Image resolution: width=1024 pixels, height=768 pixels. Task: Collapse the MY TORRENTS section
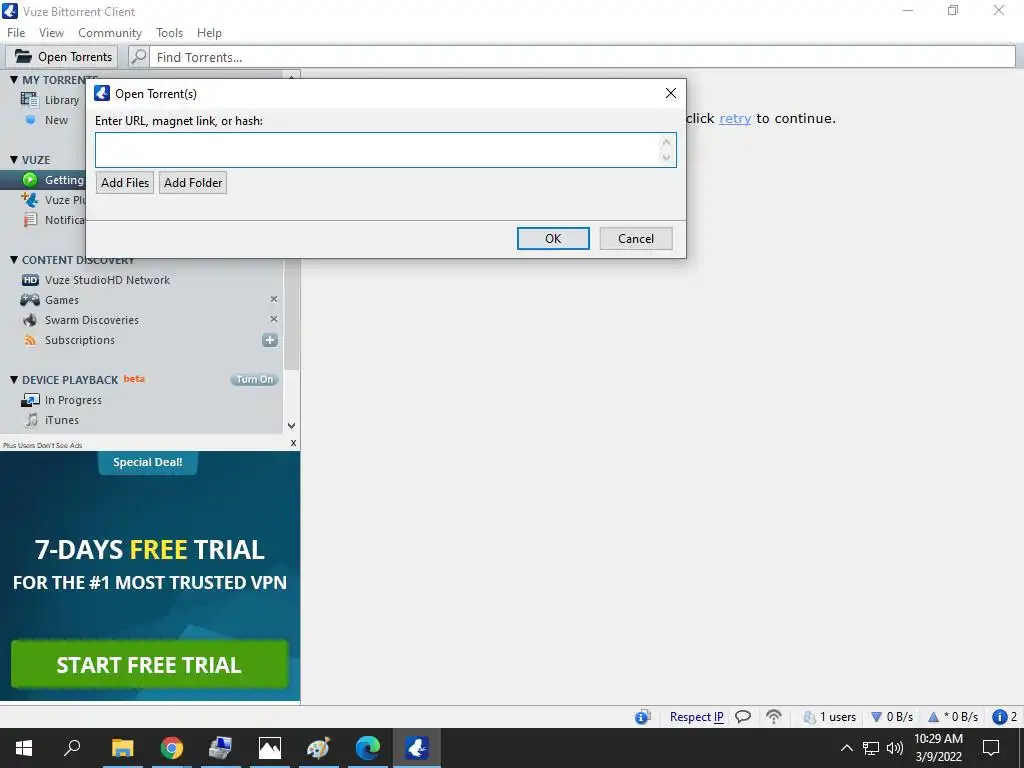(14, 80)
